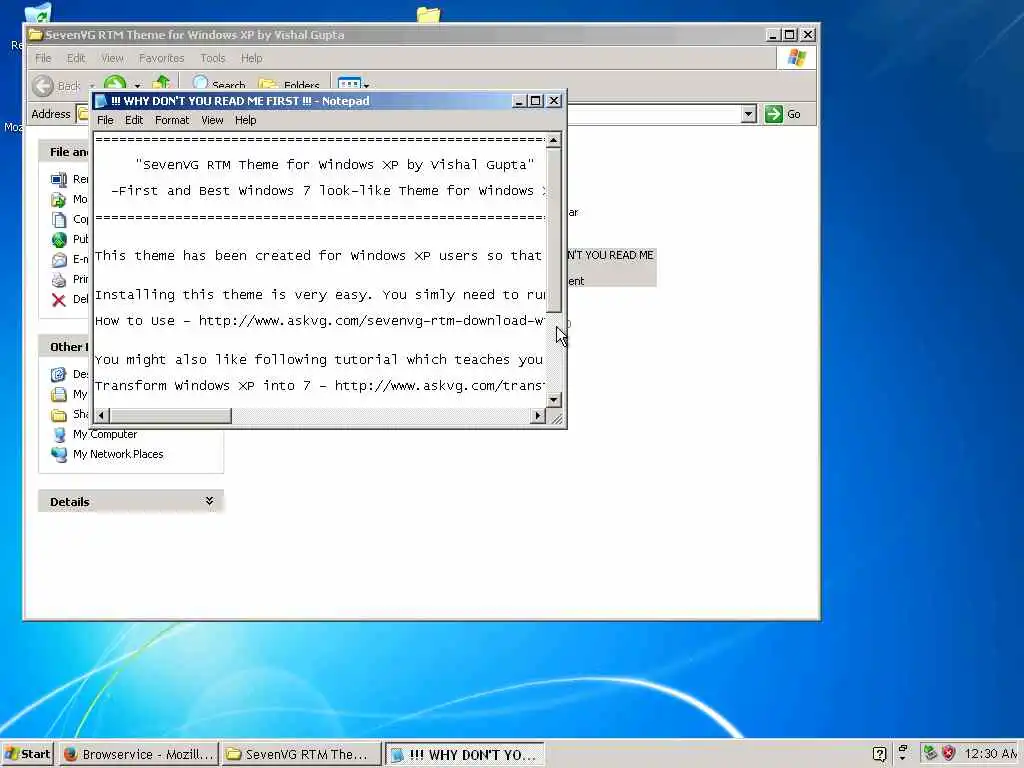This screenshot has height=768, width=1024.
Task: Click the Start button
Action: pos(27,754)
